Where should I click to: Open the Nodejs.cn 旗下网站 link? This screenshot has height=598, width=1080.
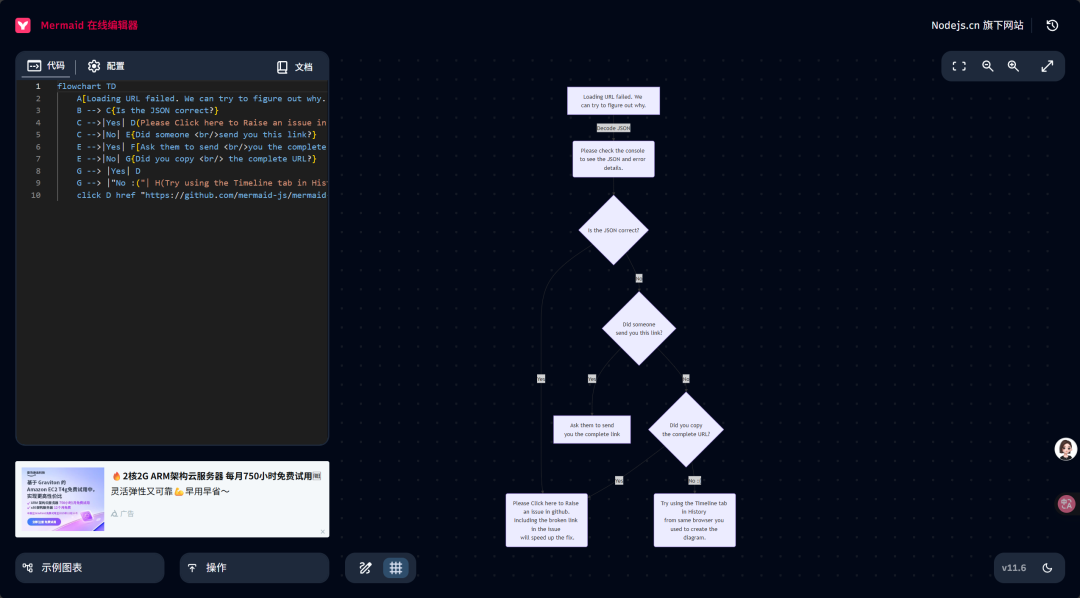click(x=977, y=25)
